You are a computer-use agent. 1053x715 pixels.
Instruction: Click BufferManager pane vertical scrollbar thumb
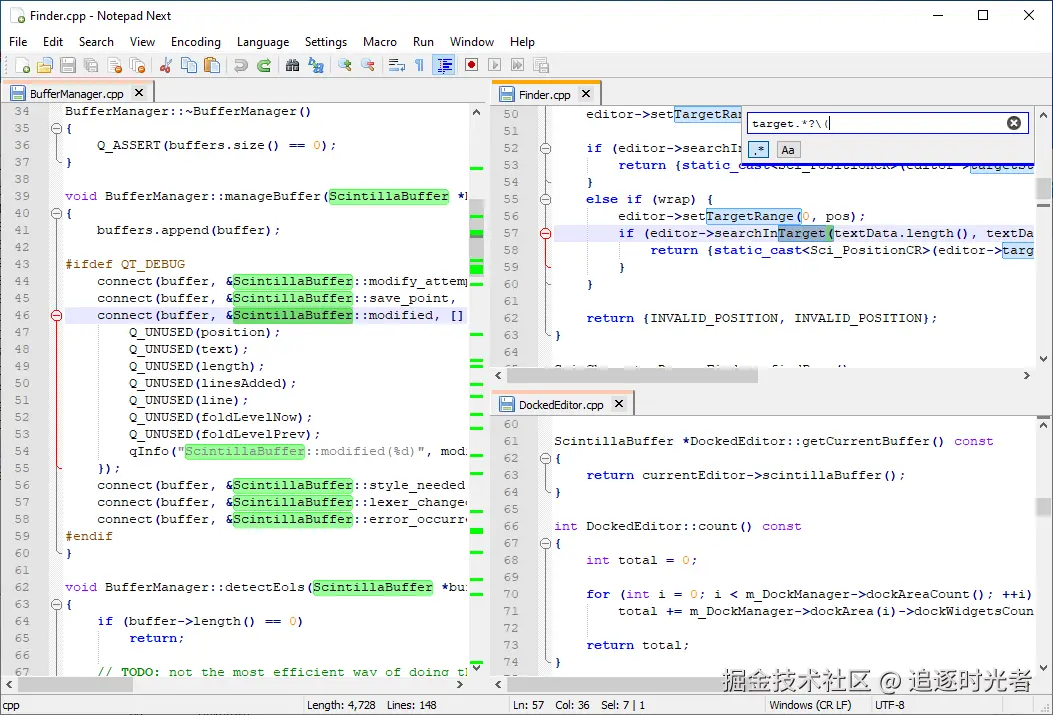pyautogui.click(x=476, y=238)
